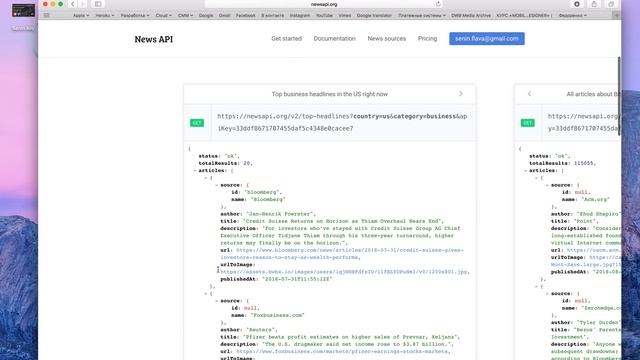Reload the newsapi.org page
640x360 pixels.
tap(438, 4)
